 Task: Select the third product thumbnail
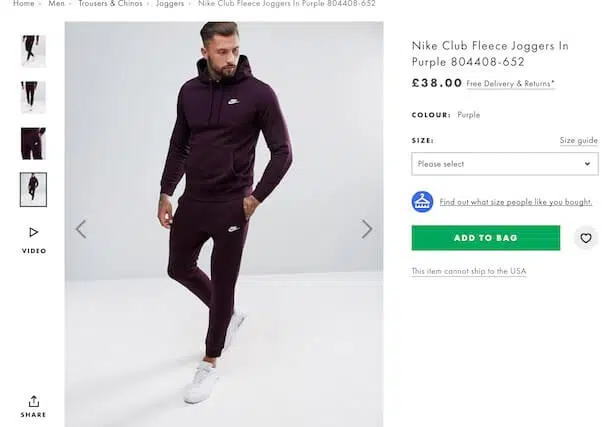33,143
